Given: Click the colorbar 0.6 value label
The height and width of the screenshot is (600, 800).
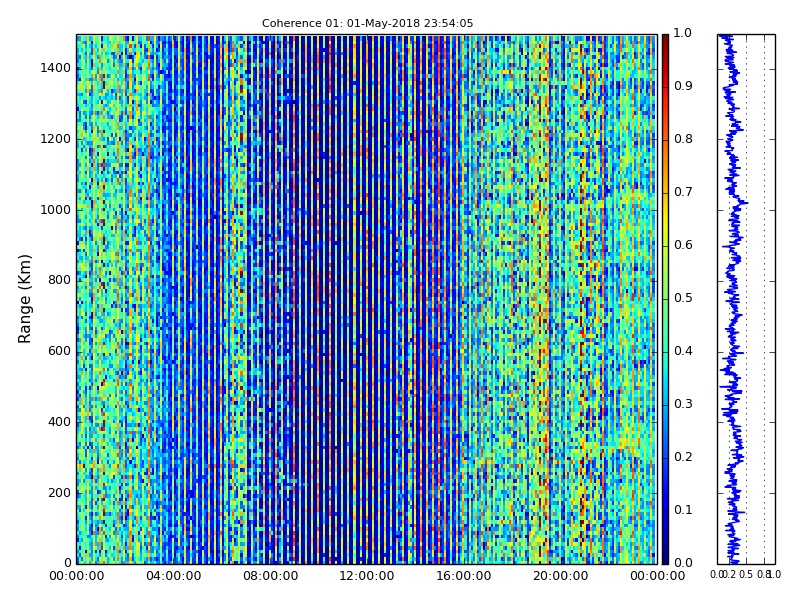Looking at the screenshot, I should (683, 245).
